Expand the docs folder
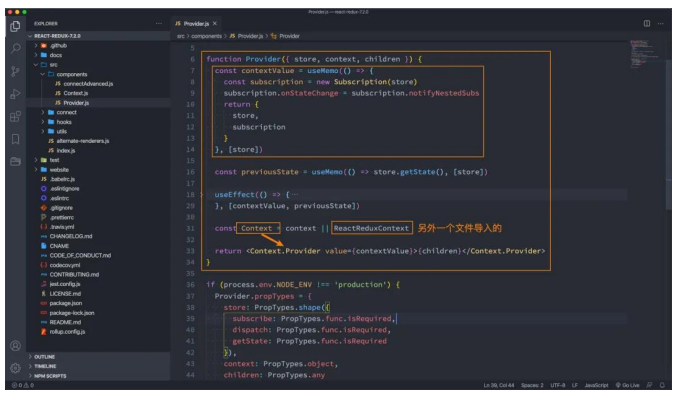 [x=55, y=55]
